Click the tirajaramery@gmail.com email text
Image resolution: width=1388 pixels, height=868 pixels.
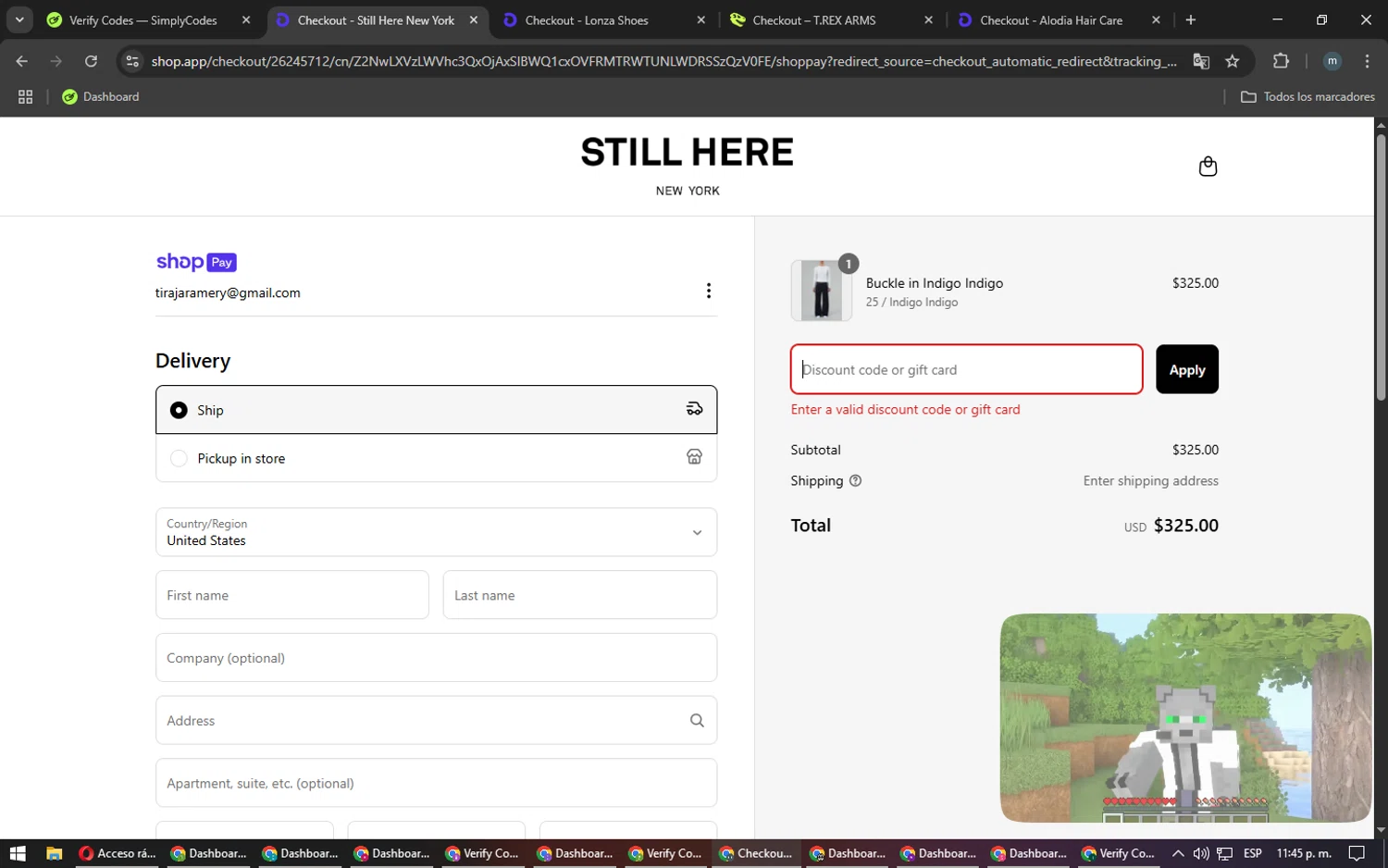[228, 292]
